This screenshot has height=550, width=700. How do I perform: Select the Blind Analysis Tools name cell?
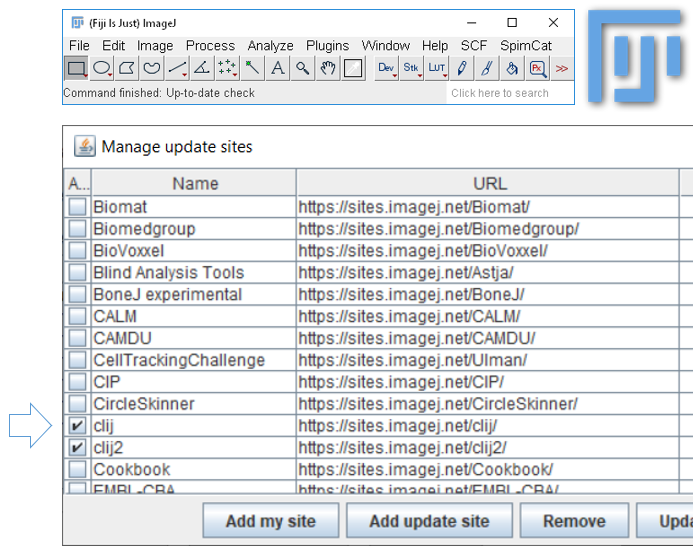point(194,272)
